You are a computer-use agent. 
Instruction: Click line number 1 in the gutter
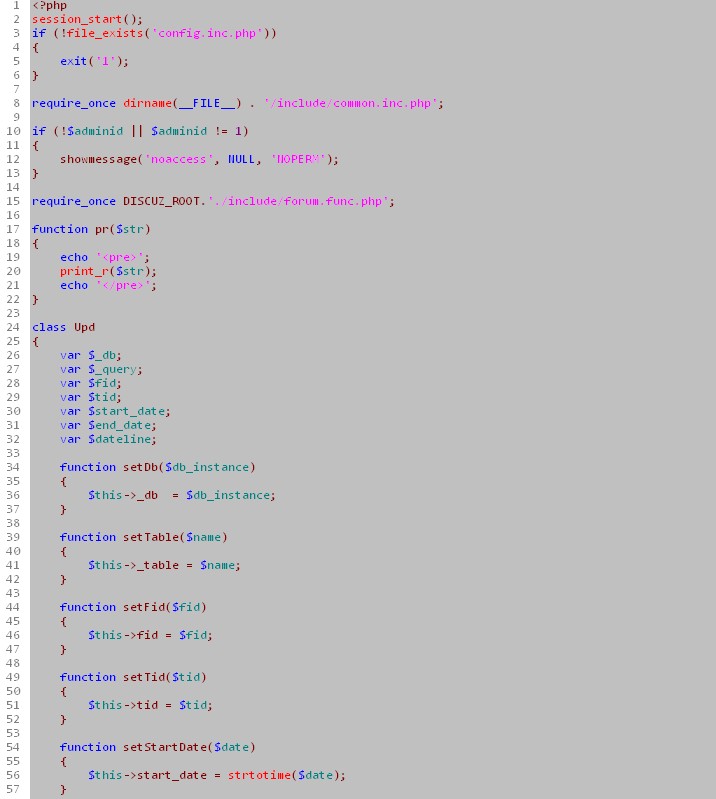pos(16,6)
